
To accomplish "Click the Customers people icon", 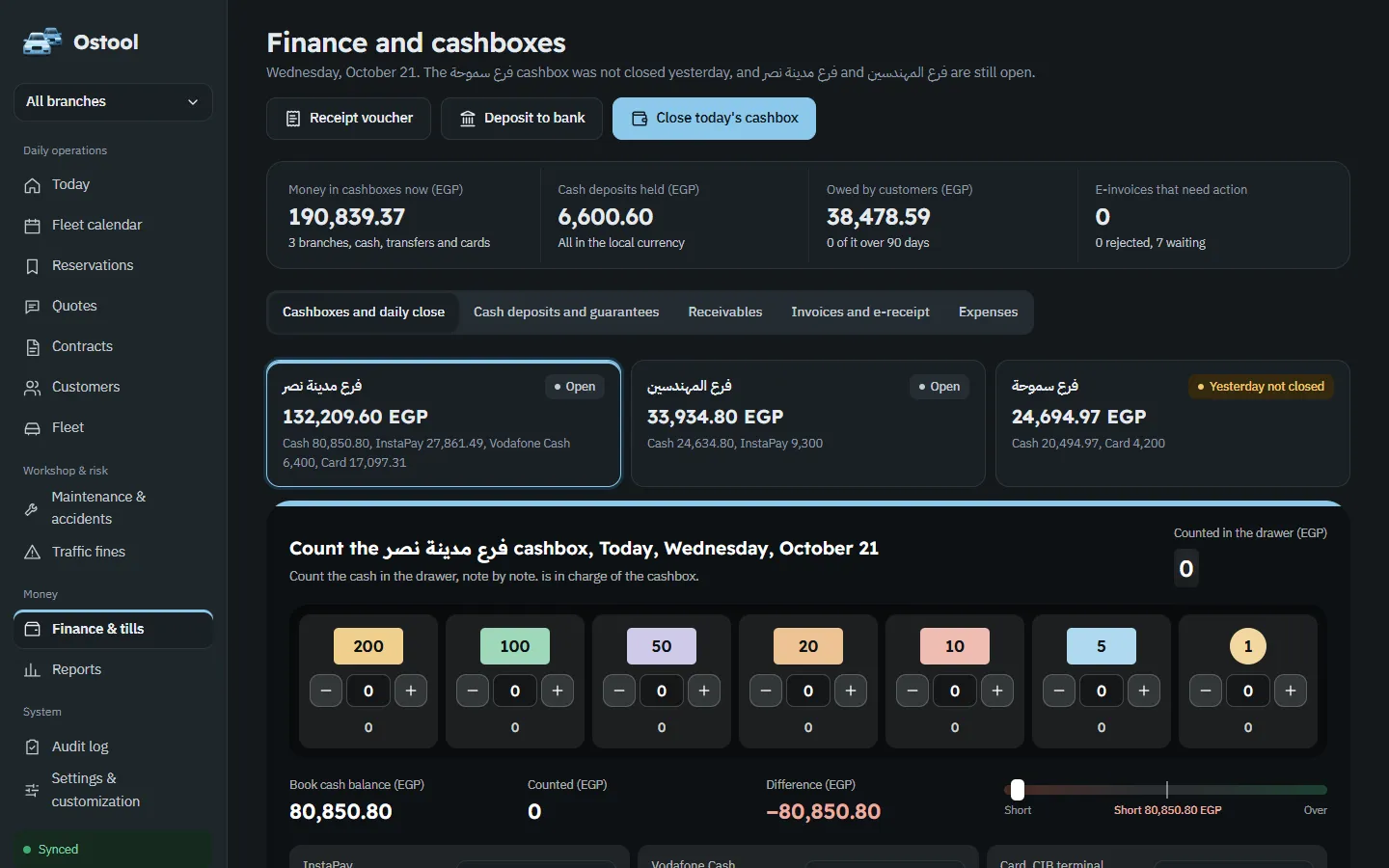I will coord(33,388).
